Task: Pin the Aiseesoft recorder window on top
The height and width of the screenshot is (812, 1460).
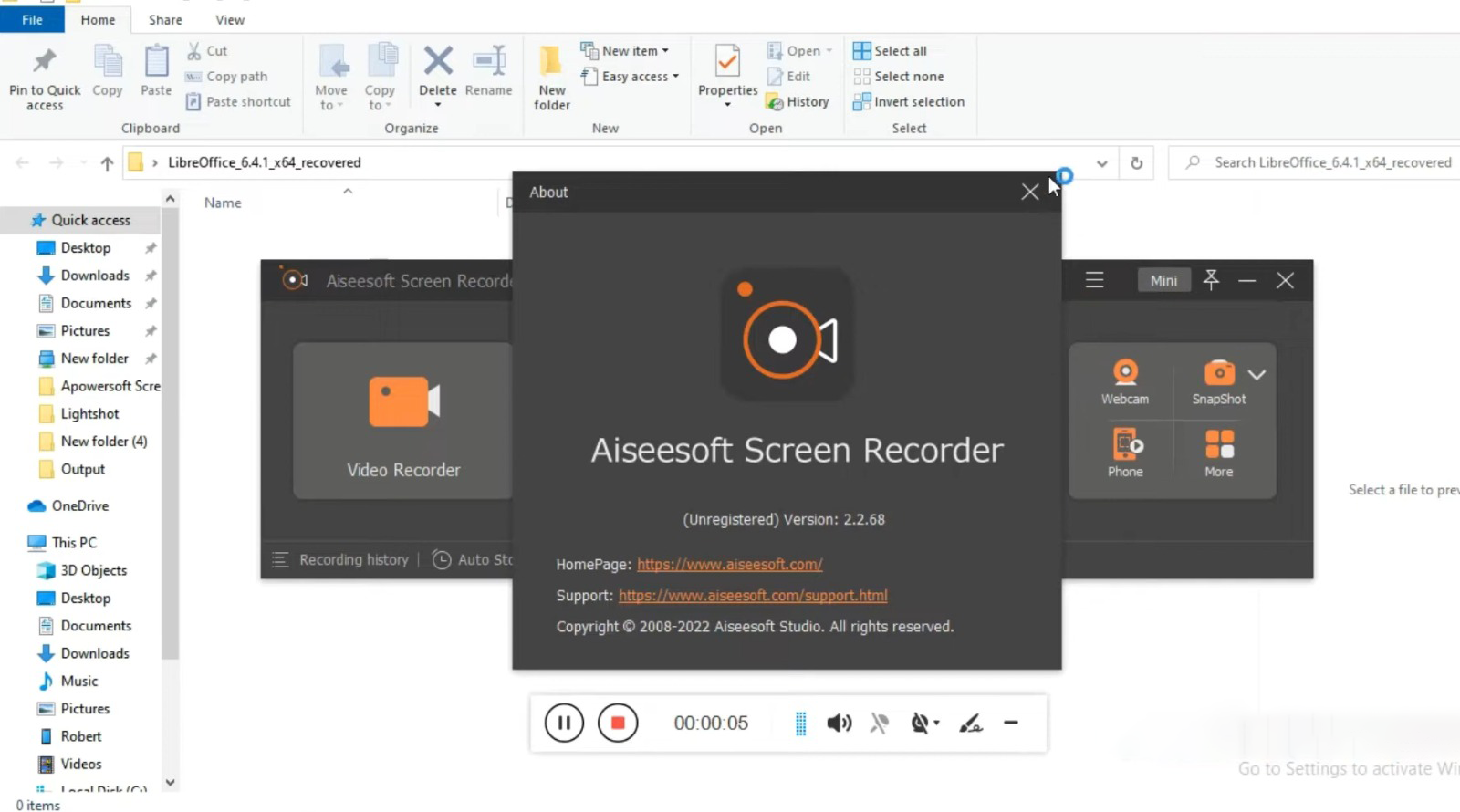Action: [x=1211, y=280]
